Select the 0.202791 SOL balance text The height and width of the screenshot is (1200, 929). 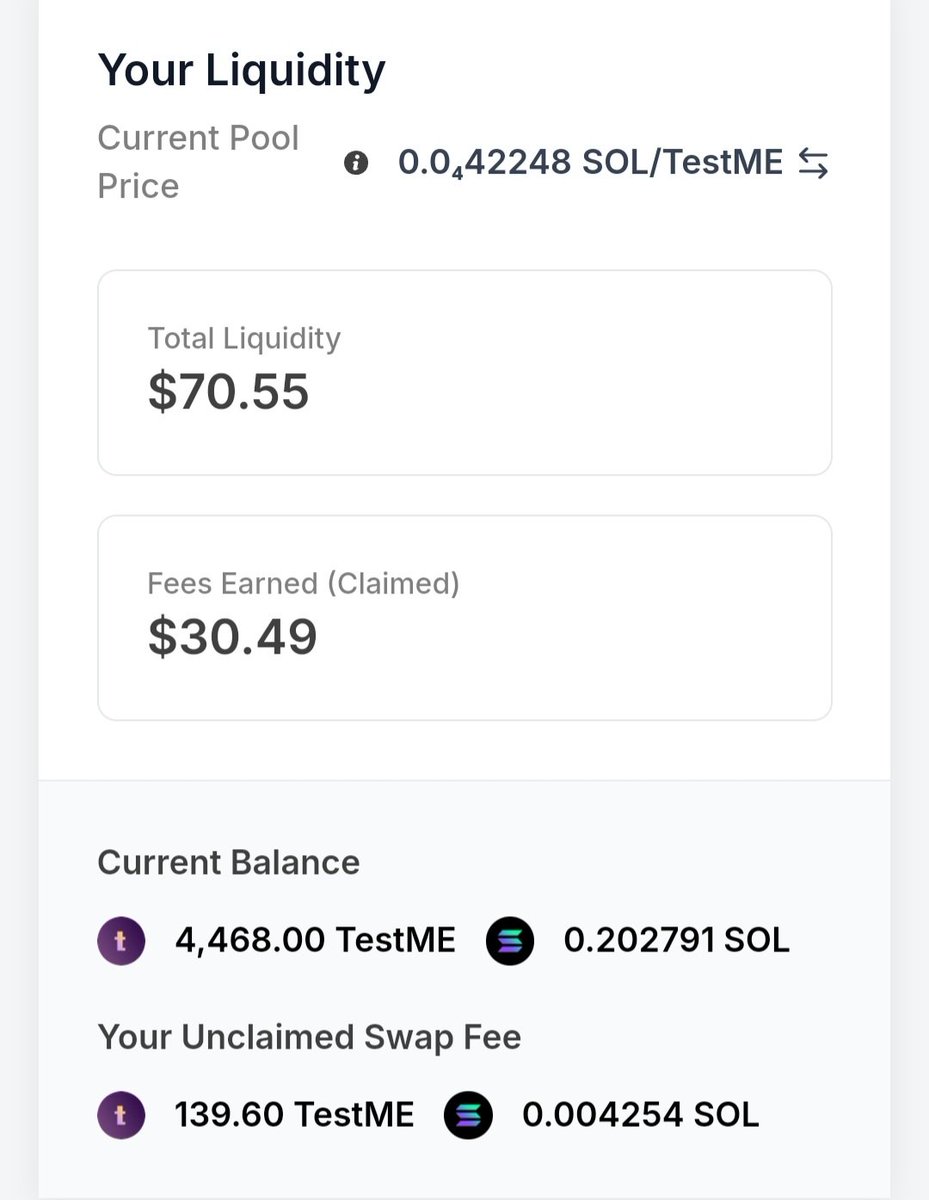tap(676, 941)
